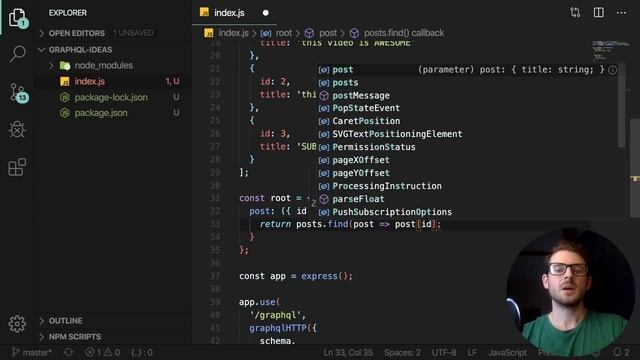This screenshot has width=640, height=360.
Task: Select the PopStateEvent suggestion
Action: click(467, 108)
